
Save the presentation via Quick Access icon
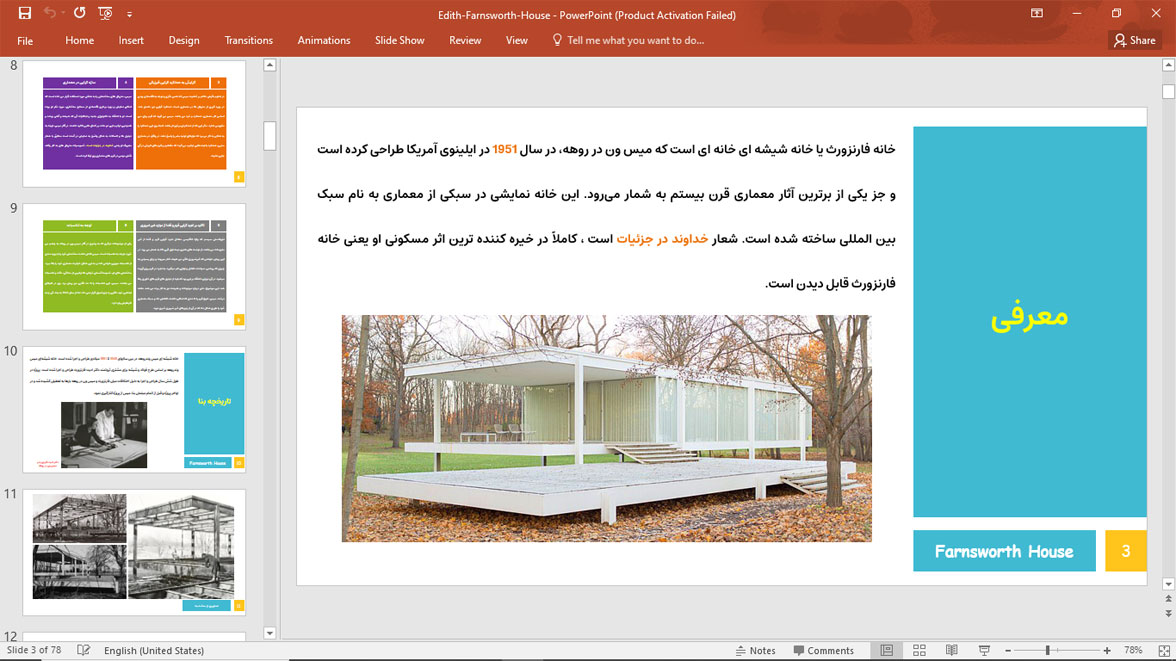click(25, 13)
